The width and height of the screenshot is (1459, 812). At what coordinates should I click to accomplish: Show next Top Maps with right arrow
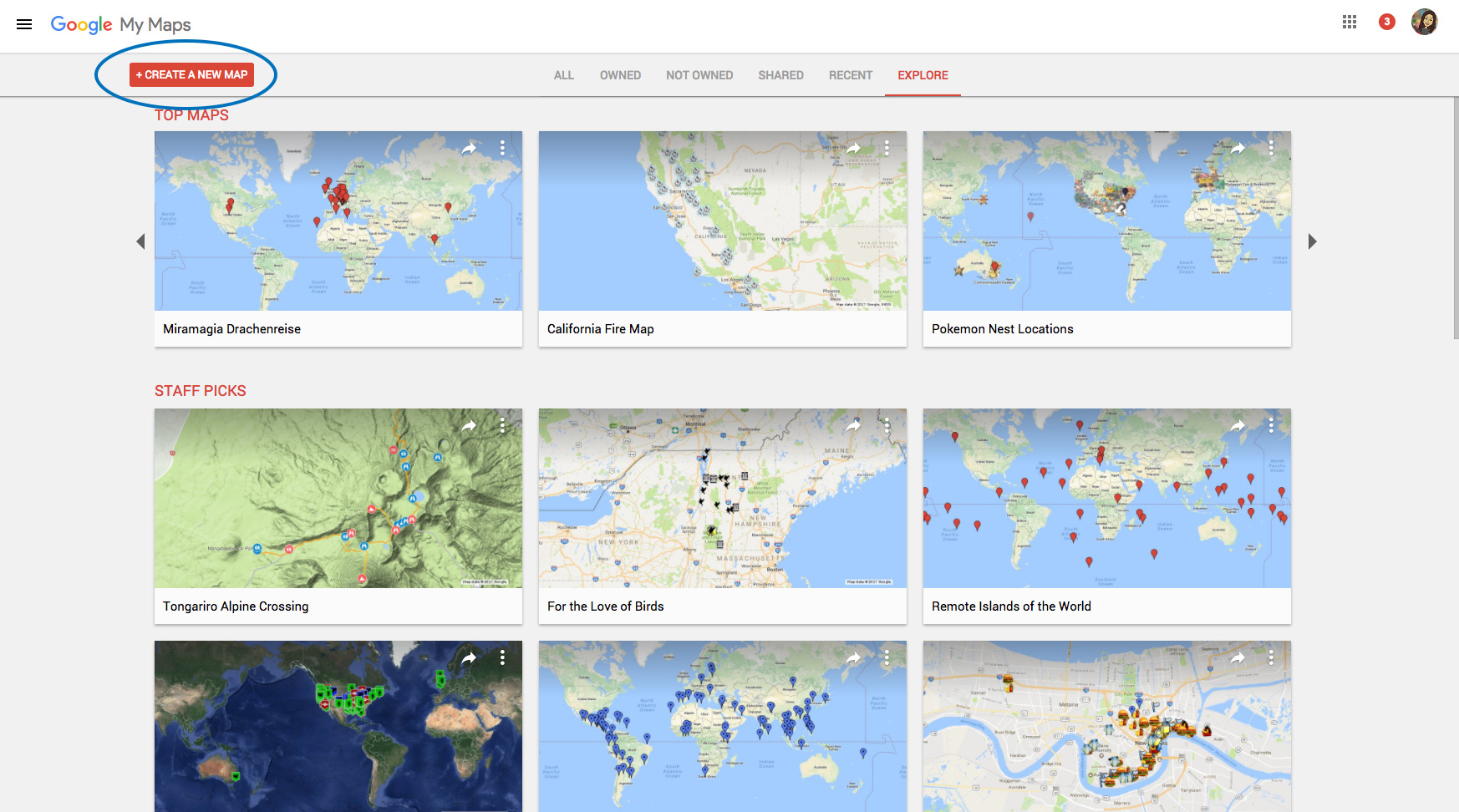tap(1312, 241)
